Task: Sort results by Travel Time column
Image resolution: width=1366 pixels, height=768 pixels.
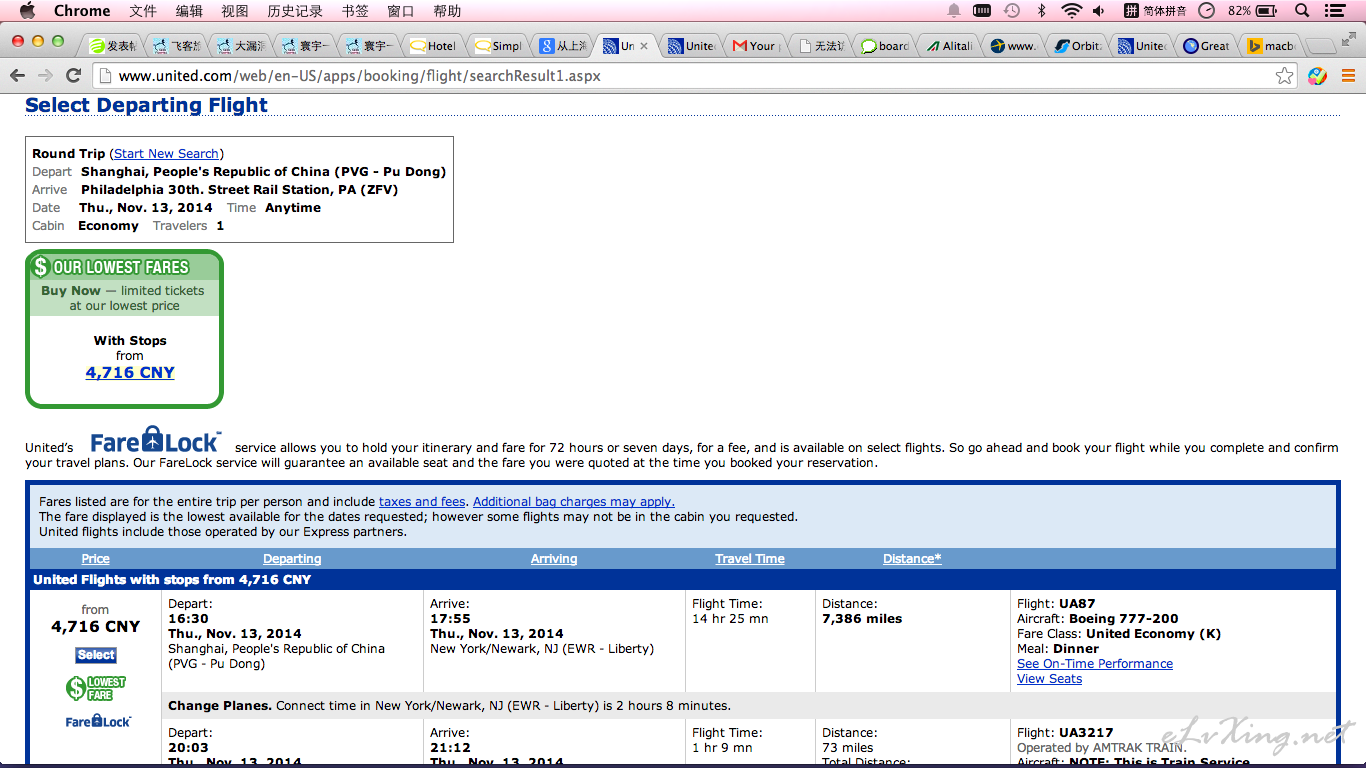Action: 750,559
